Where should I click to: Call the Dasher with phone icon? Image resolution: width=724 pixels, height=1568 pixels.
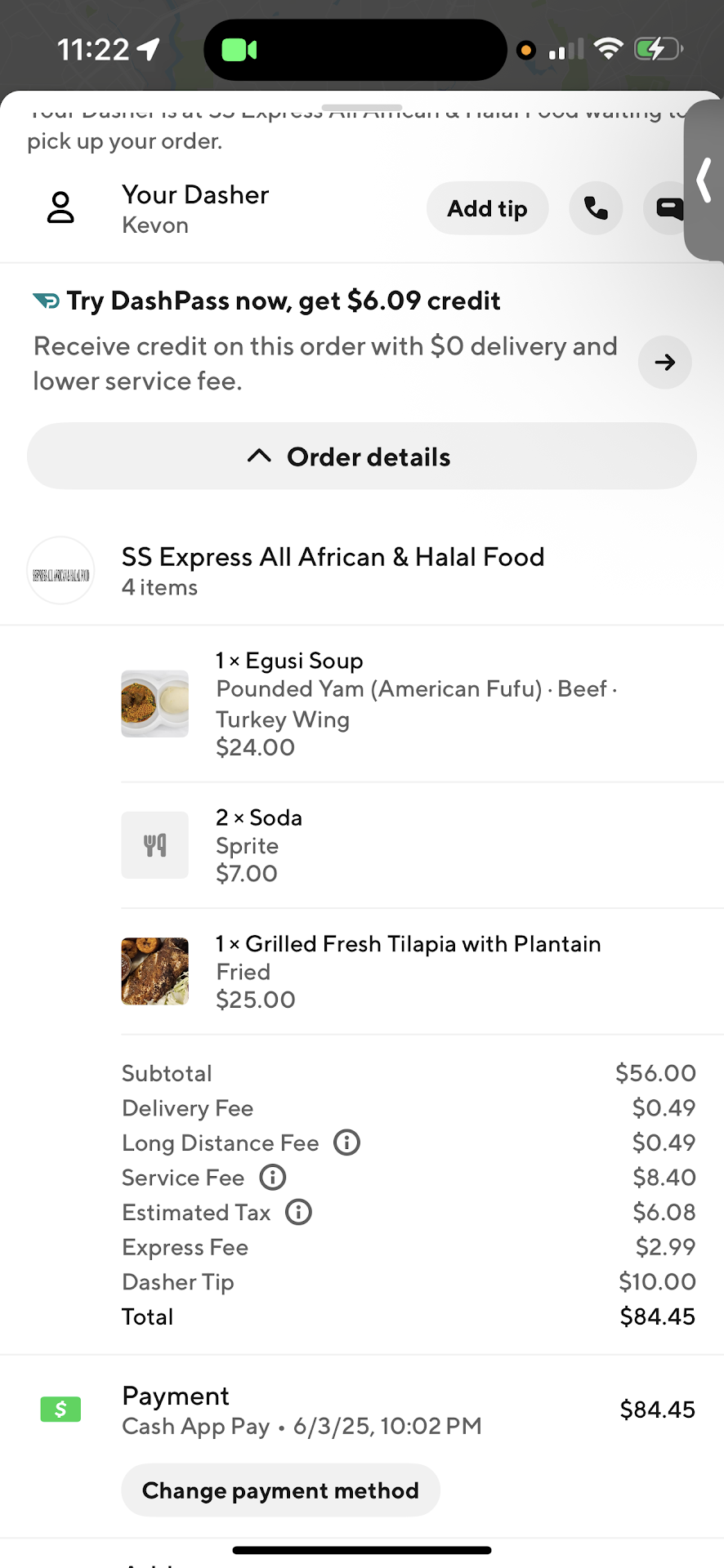pos(596,208)
